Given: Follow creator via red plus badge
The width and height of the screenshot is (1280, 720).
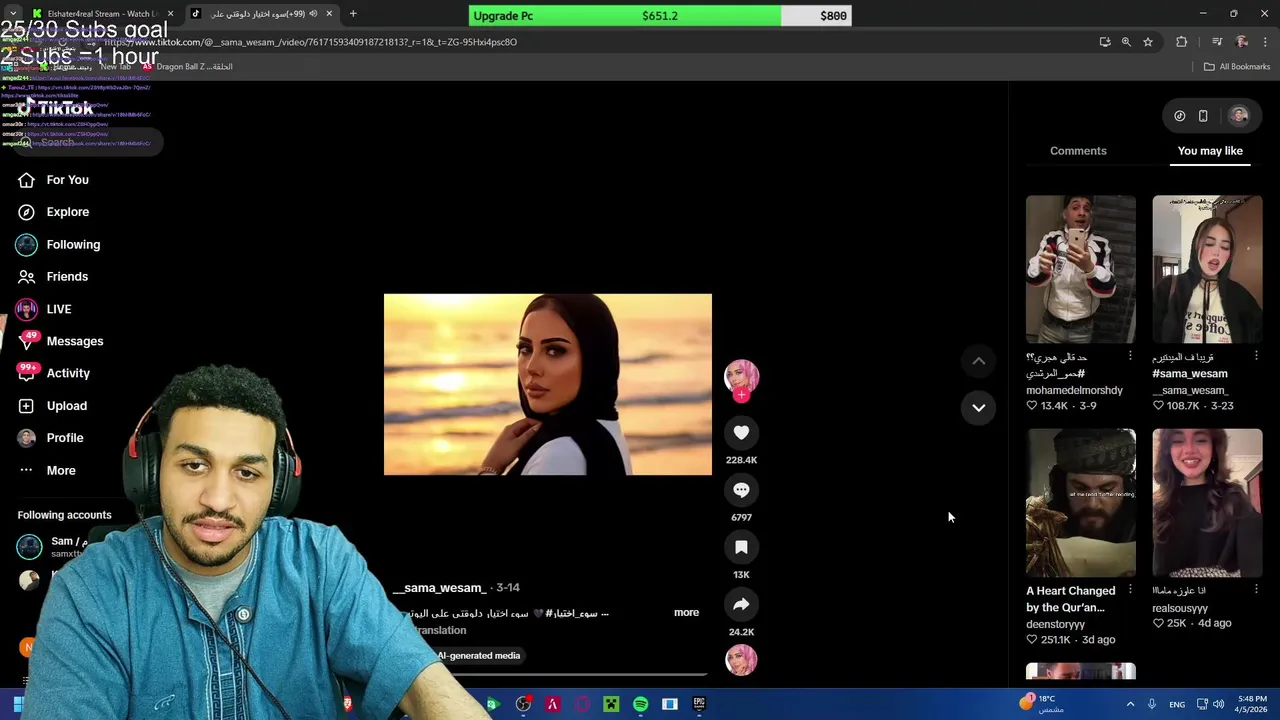Looking at the screenshot, I should pyautogui.click(x=741, y=395).
